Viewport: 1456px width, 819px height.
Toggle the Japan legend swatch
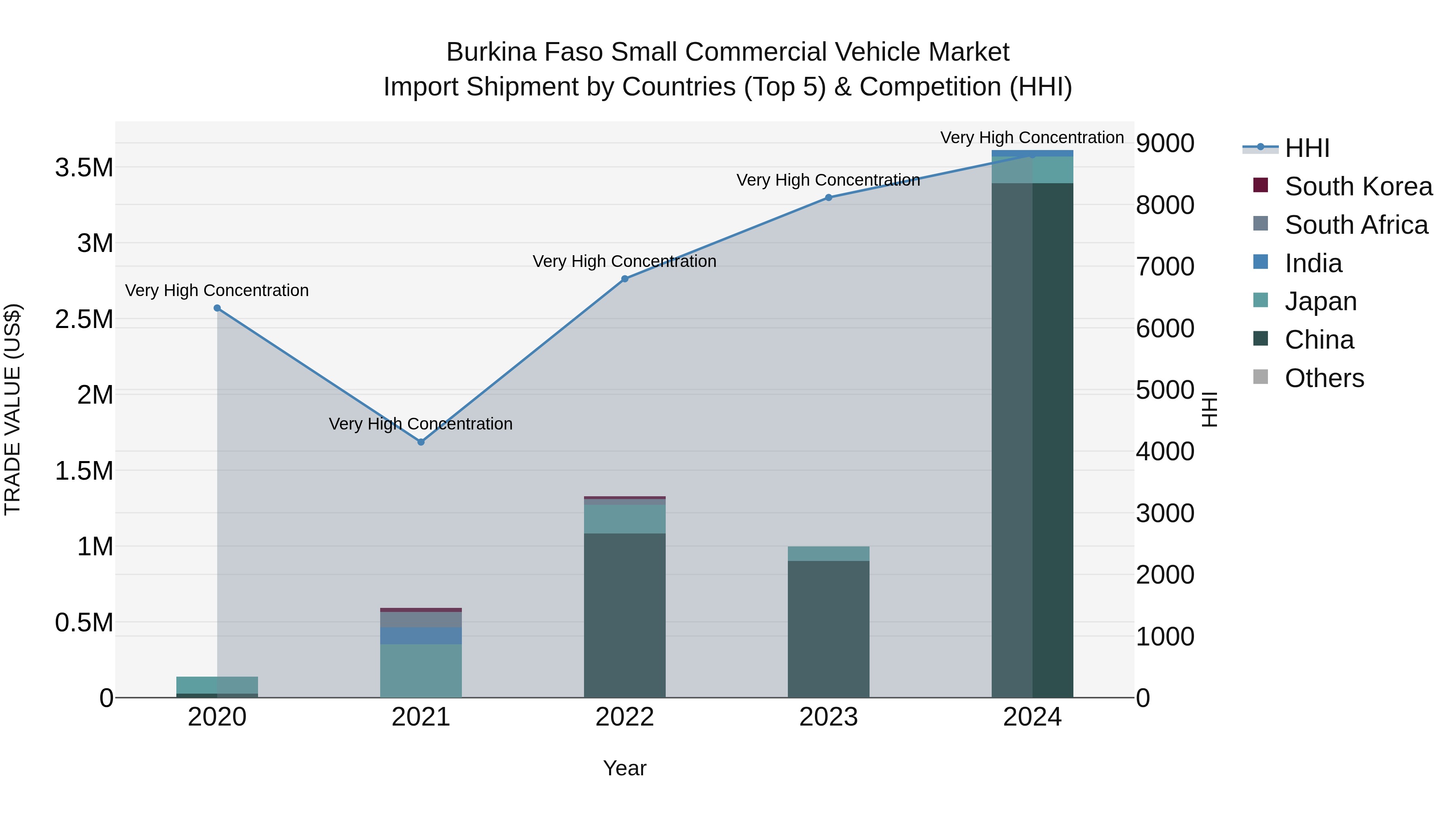[1260, 300]
